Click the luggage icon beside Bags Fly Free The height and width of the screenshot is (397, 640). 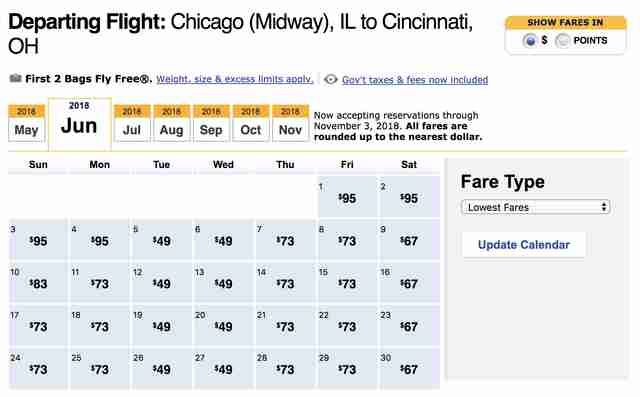pyautogui.click(x=16, y=78)
